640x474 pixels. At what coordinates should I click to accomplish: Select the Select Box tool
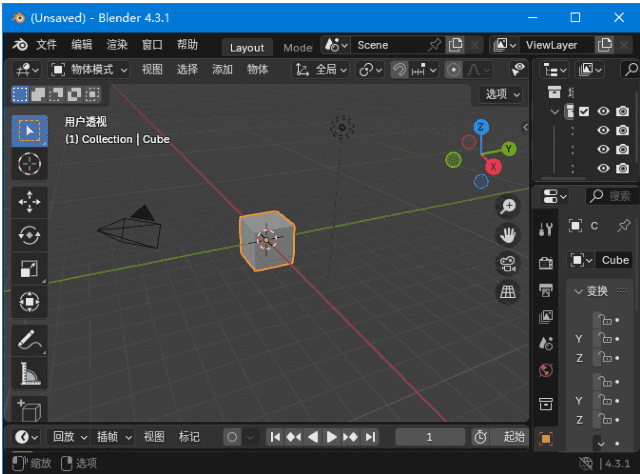click(x=29, y=131)
